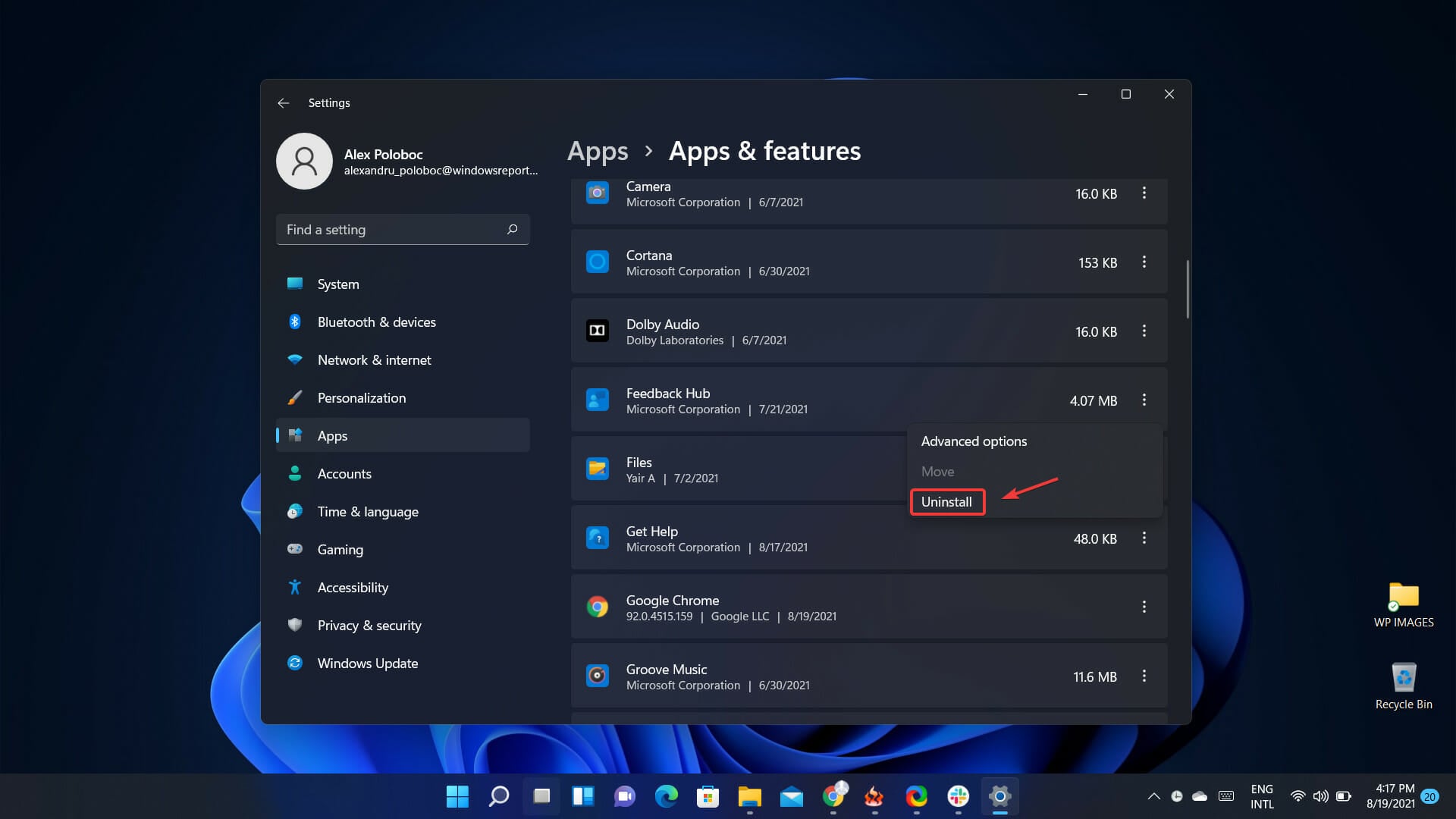This screenshot has width=1456, height=819.
Task: Open Privacy & security settings
Action: 369,625
